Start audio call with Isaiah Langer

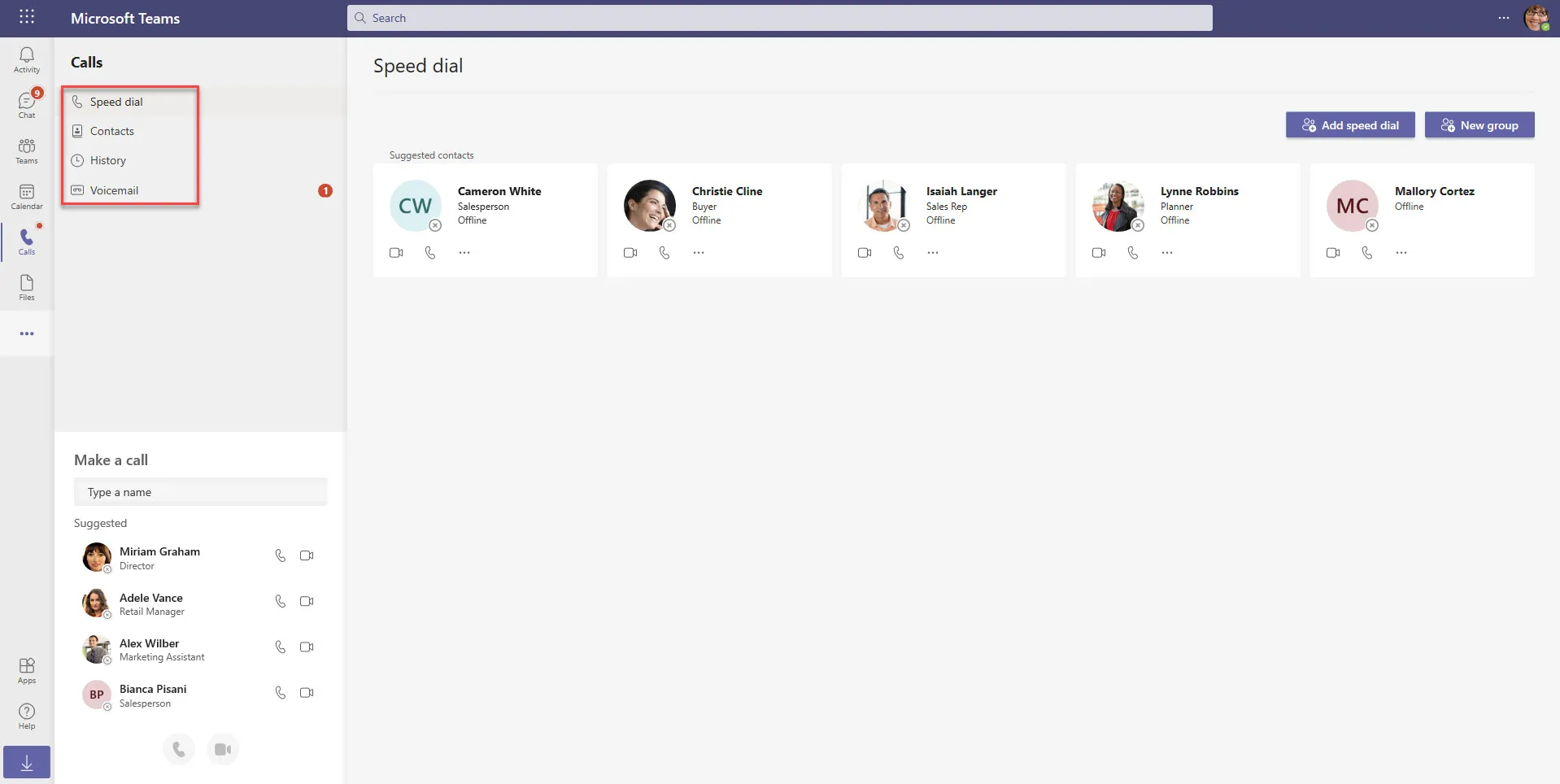click(899, 253)
